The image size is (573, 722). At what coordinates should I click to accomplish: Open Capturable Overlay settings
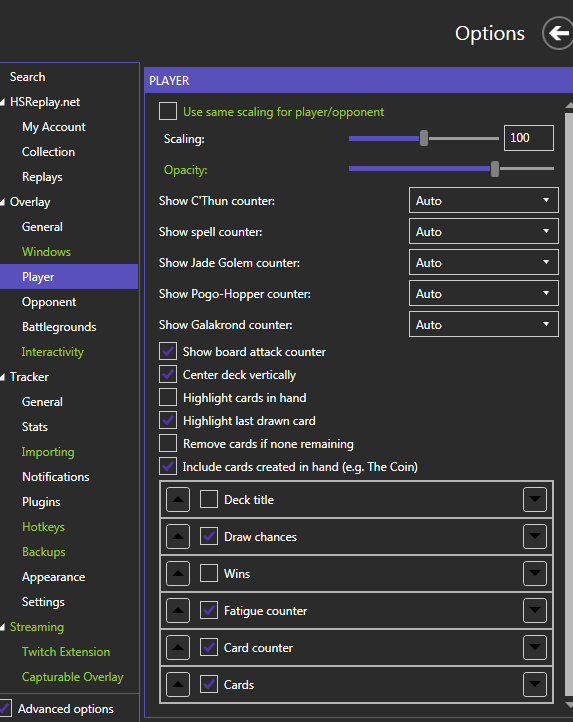(73, 677)
